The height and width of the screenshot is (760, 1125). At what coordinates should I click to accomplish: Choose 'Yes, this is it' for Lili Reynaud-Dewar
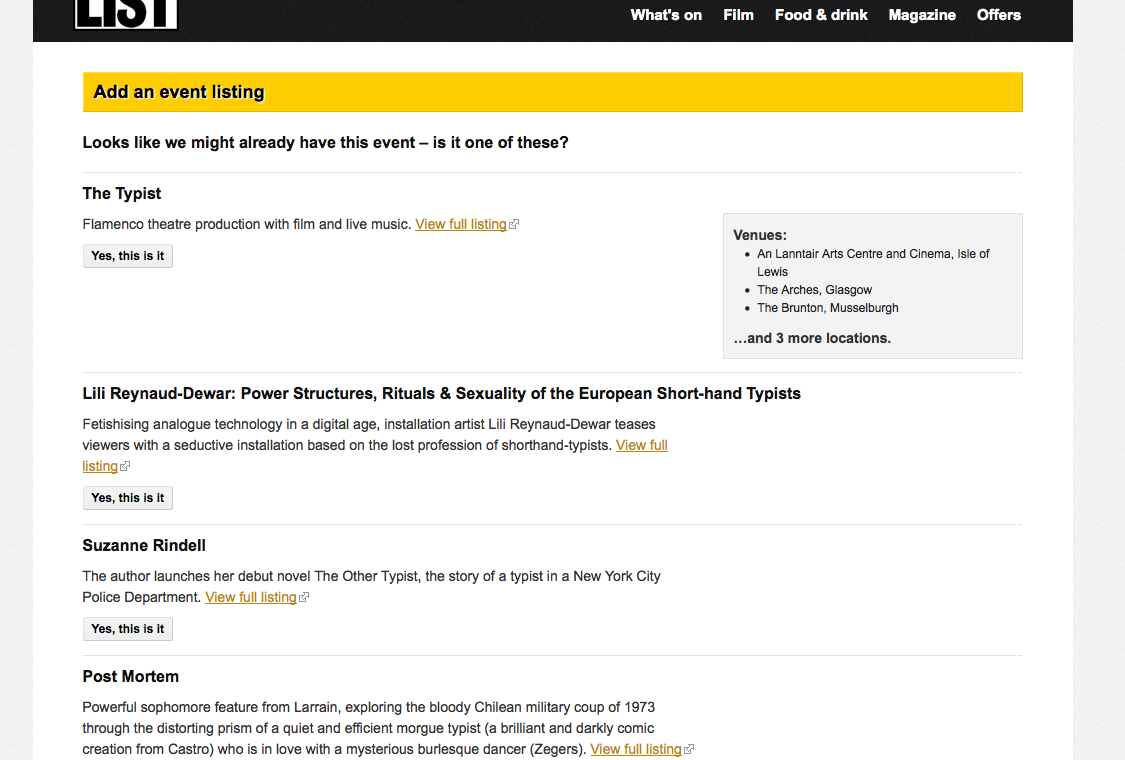[x=128, y=498]
